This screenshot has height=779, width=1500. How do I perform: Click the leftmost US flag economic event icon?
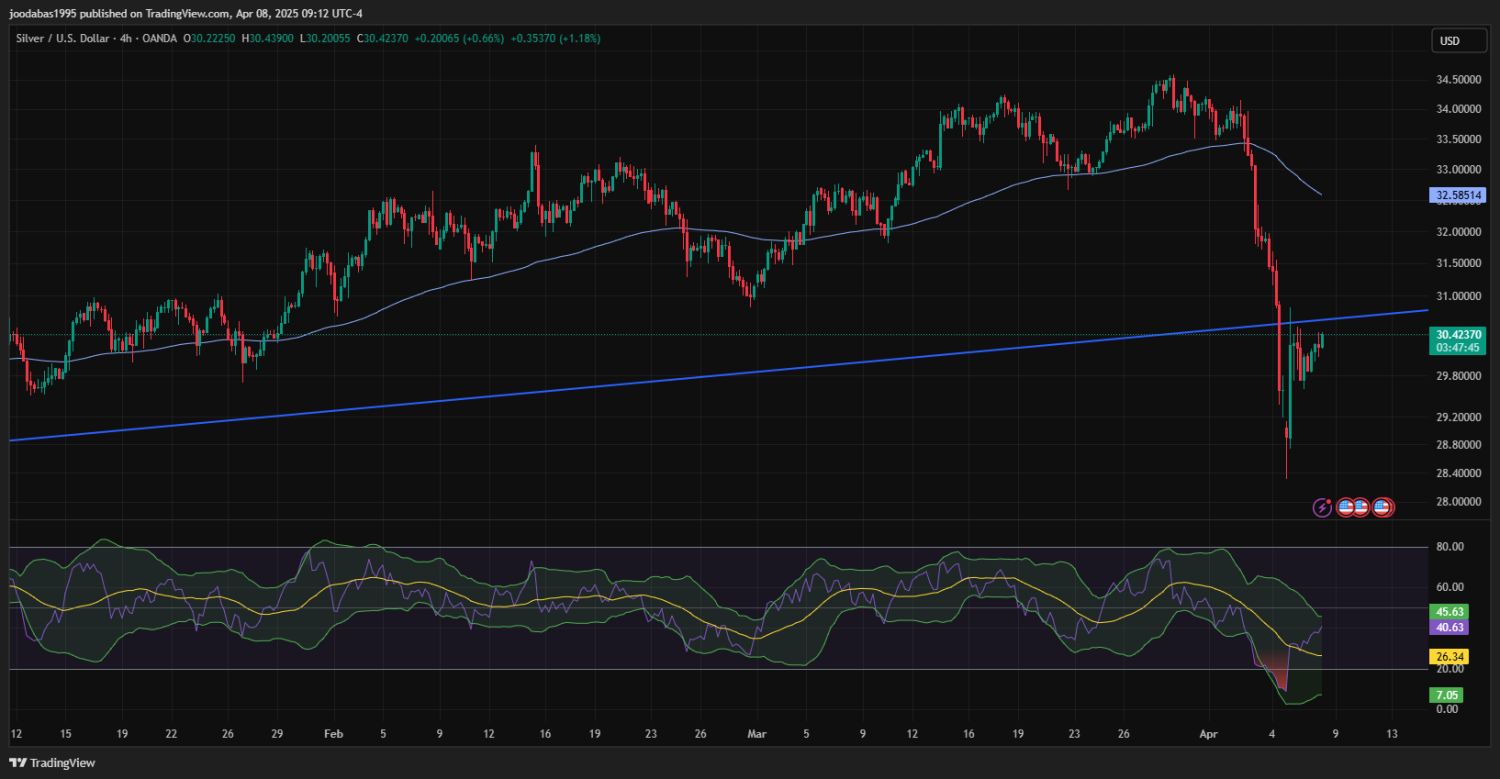click(x=1346, y=507)
